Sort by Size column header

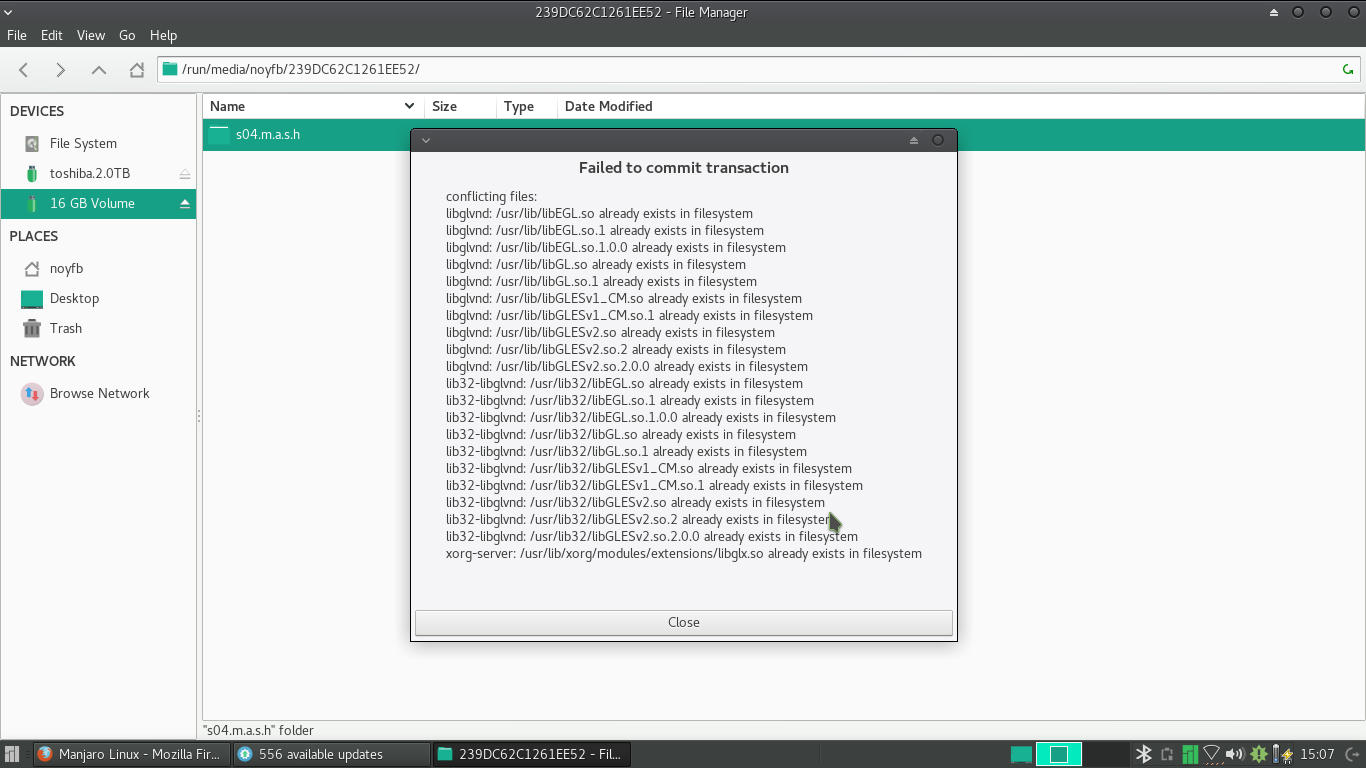click(x=460, y=106)
